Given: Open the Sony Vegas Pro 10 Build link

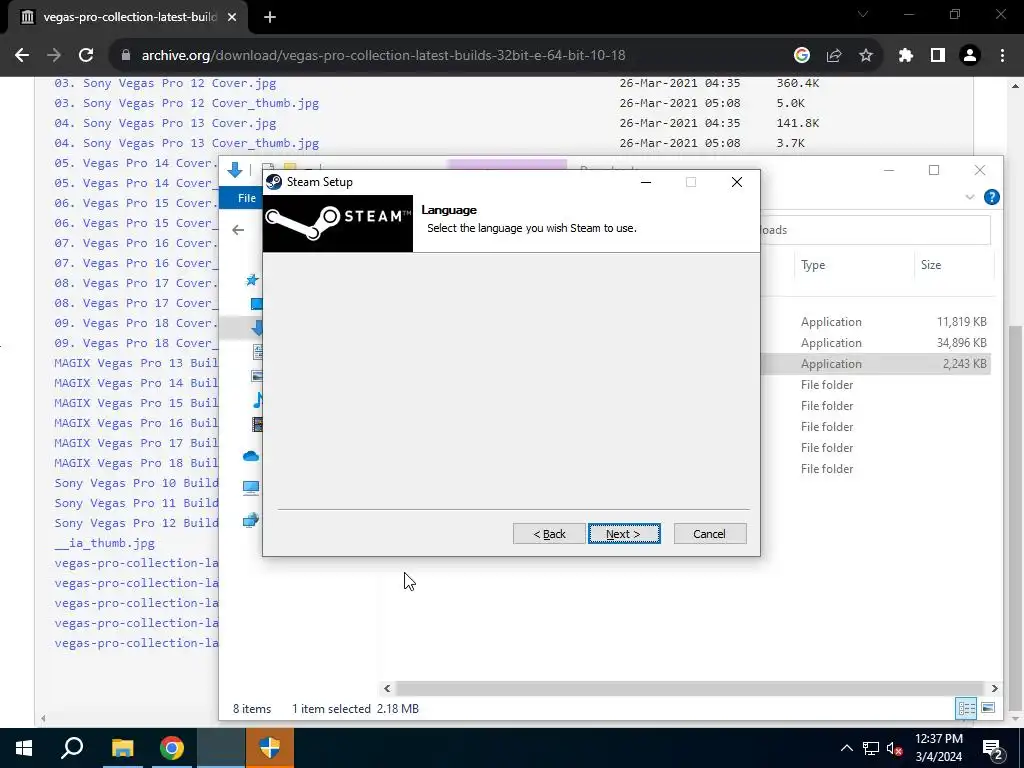Looking at the screenshot, I should (x=136, y=483).
